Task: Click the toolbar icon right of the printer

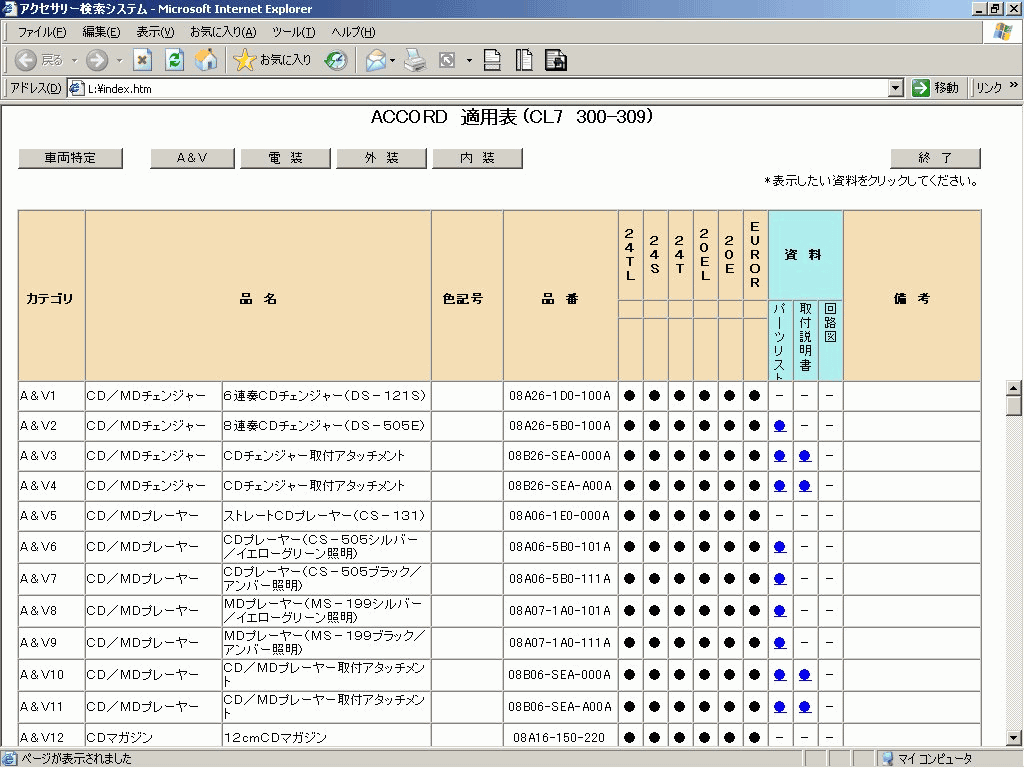Action: [x=447, y=61]
